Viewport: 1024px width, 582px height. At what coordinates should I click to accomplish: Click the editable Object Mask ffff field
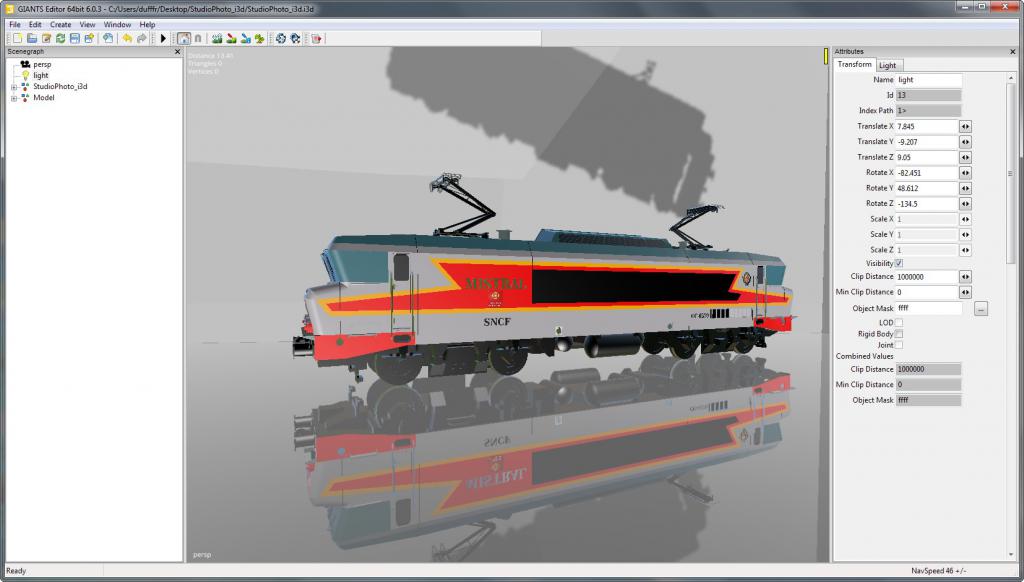click(x=929, y=308)
